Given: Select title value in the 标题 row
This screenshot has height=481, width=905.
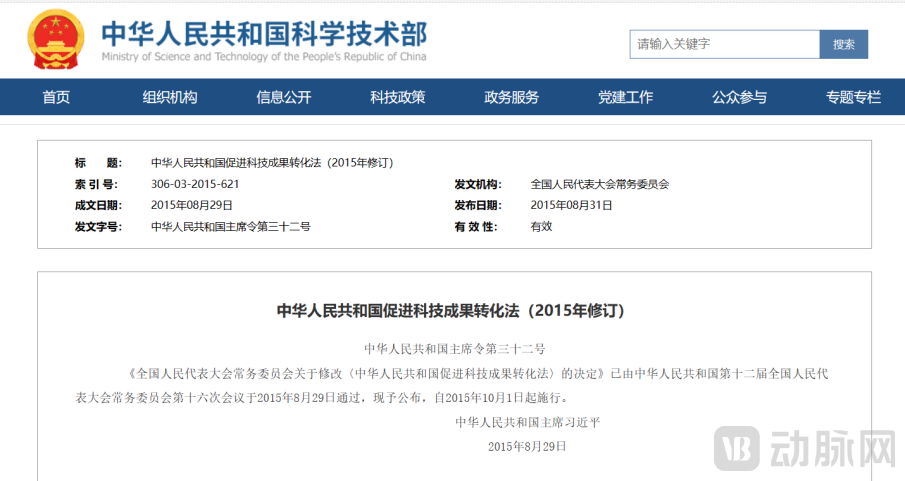Looking at the screenshot, I should (x=272, y=163).
